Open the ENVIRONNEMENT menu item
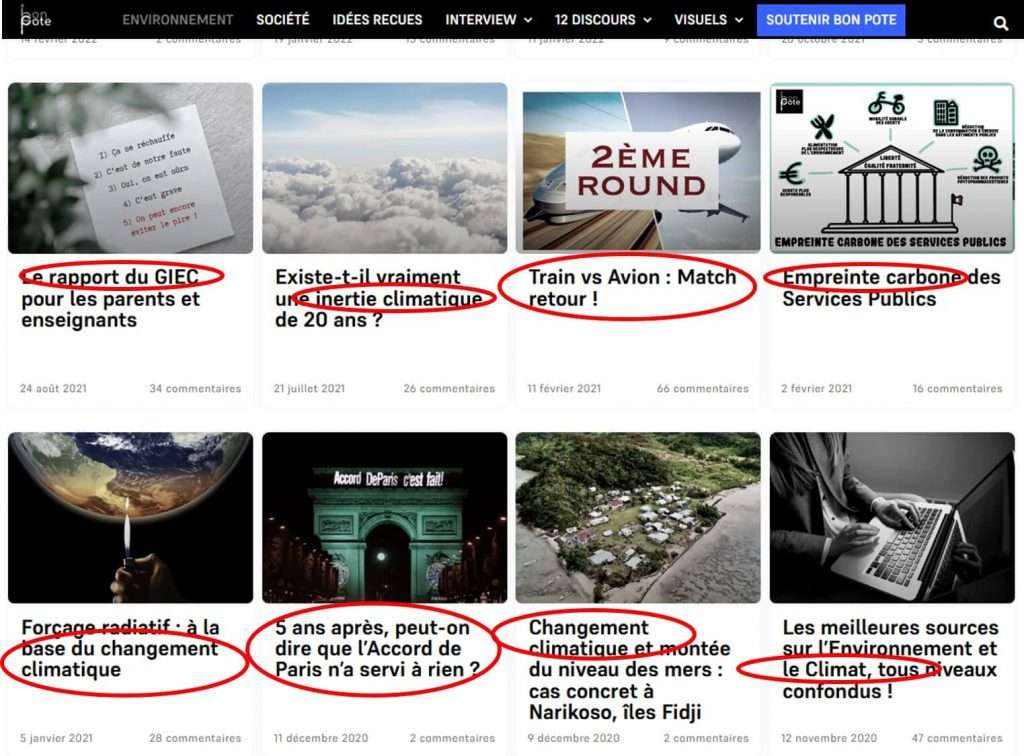1024x756 pixels. [178, 20]
